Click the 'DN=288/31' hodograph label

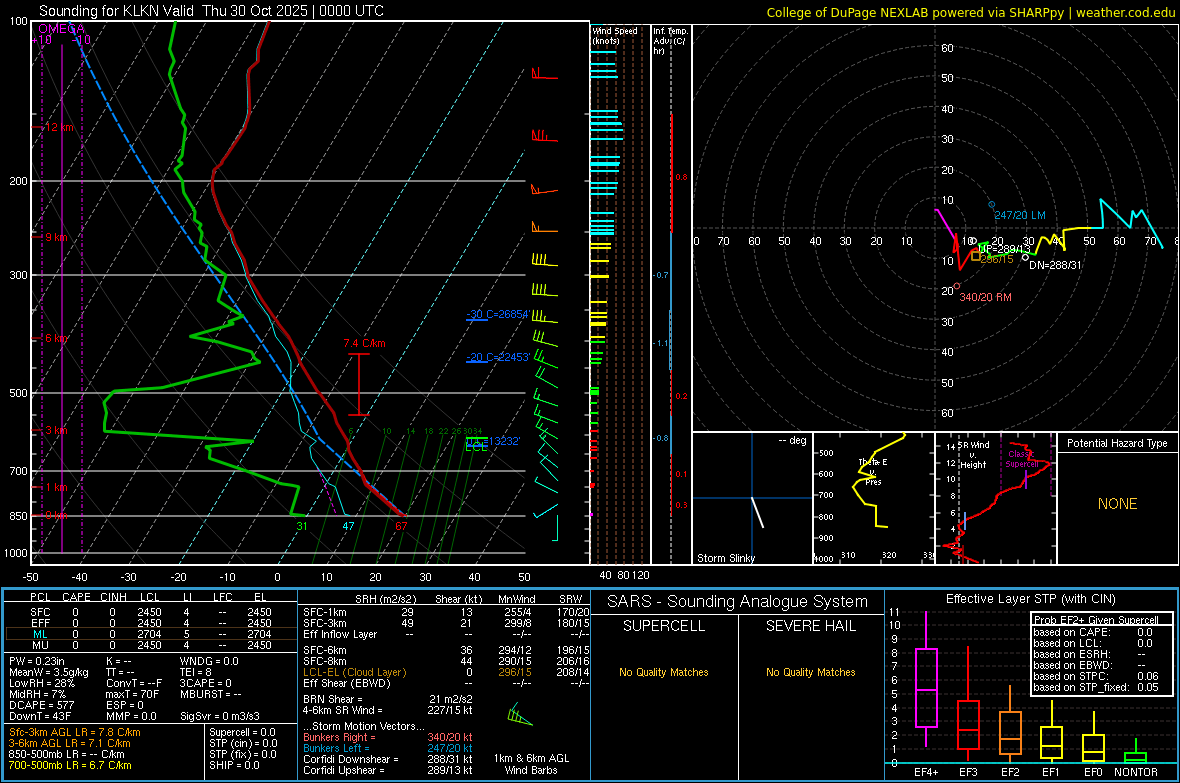[1054, 265]
